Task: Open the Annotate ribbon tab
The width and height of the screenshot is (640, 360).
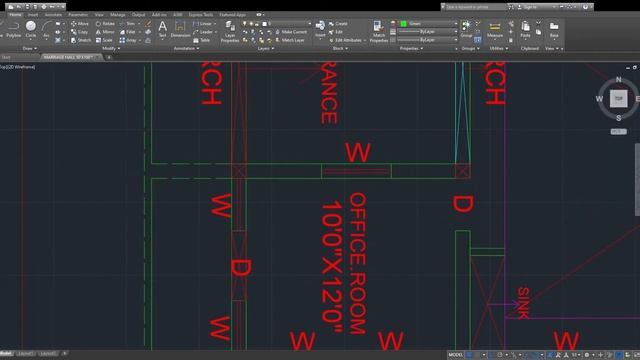Action: pyautogui.click(x=53, y=15)
